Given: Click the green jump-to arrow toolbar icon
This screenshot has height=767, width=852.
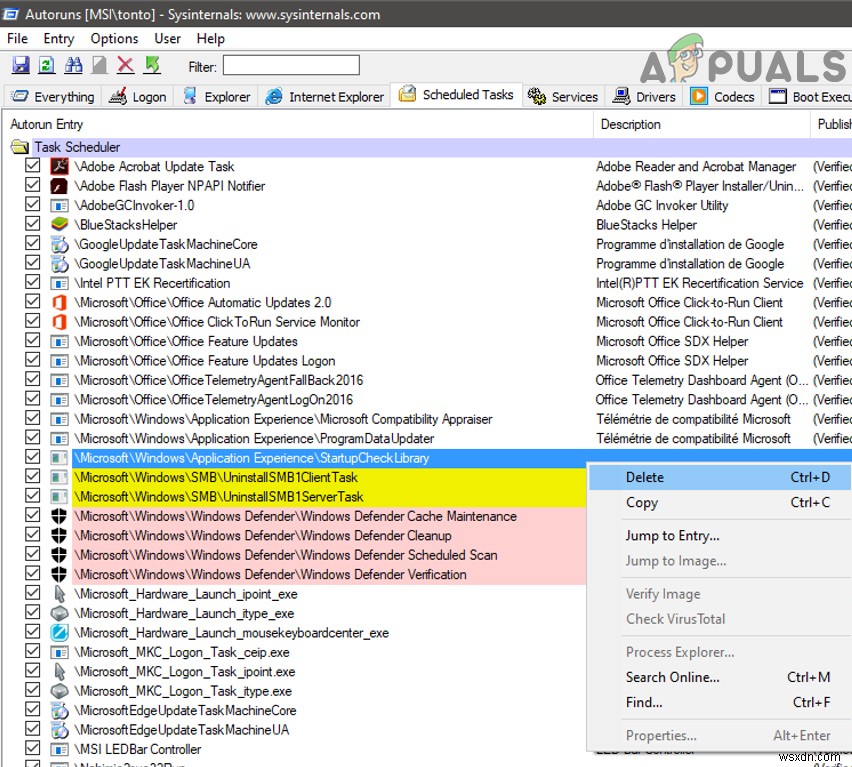Looking at the screenshot, I should click(x=151, y=65).
